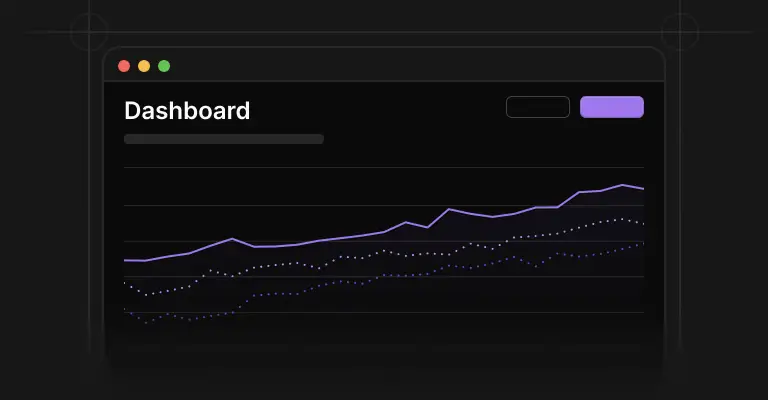Select the Dashboard heading text
768x400 pixels.
187,111
